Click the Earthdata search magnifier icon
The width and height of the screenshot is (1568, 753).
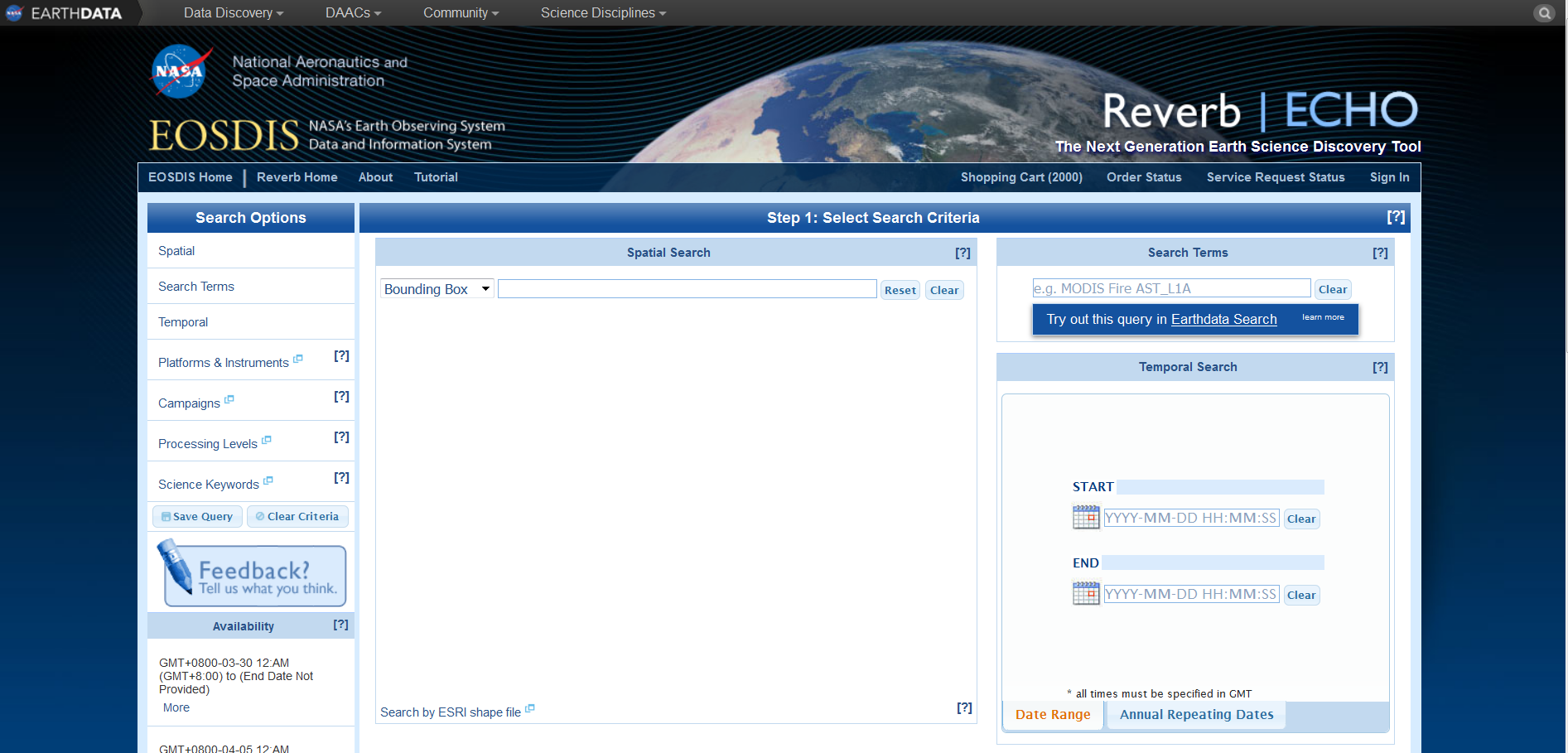[1544, 13]
